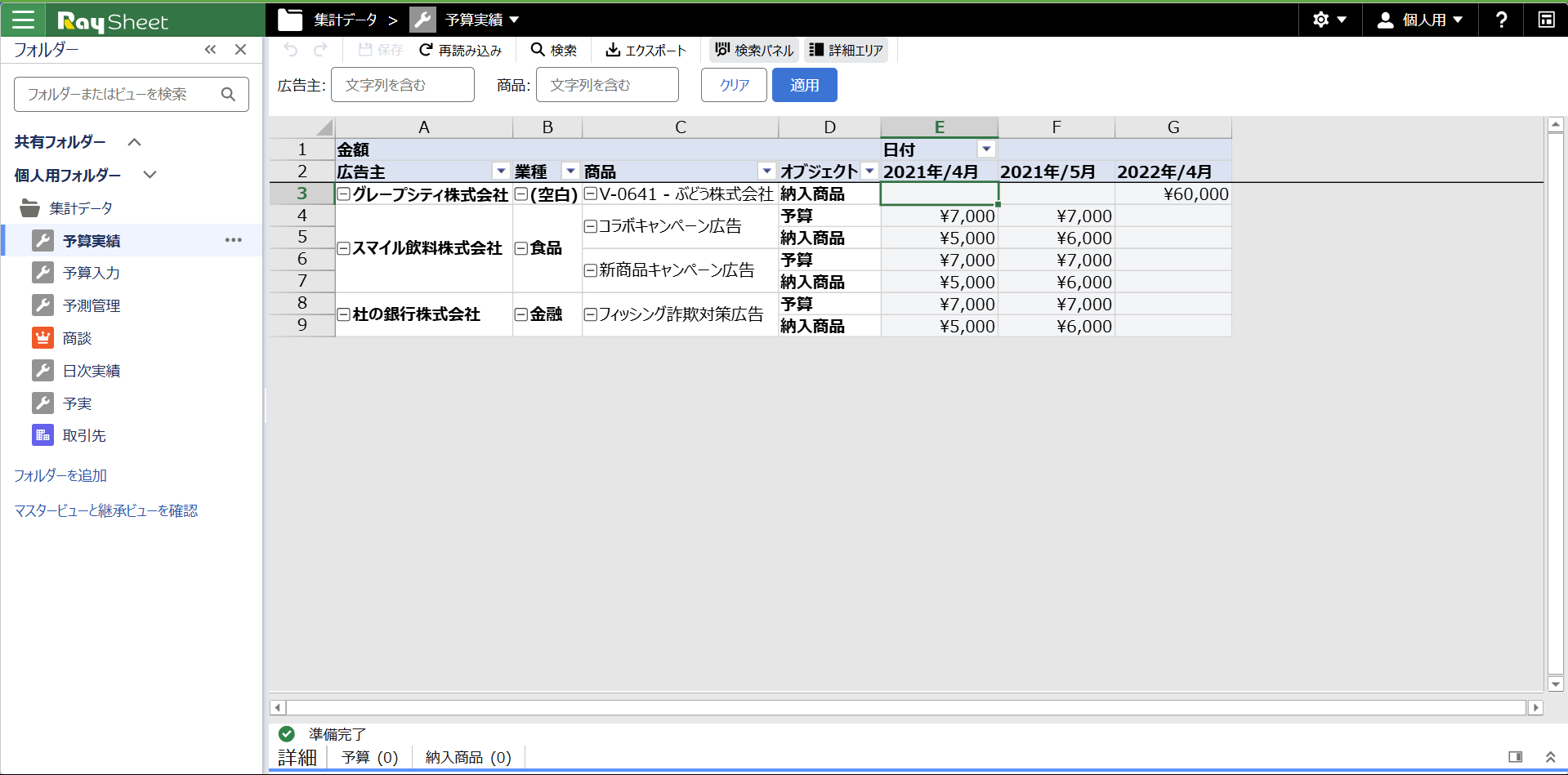Click the 集計データ folder icon in breadcrumb
Viewport: 1568px width, 775px height.
coord(290,20)
